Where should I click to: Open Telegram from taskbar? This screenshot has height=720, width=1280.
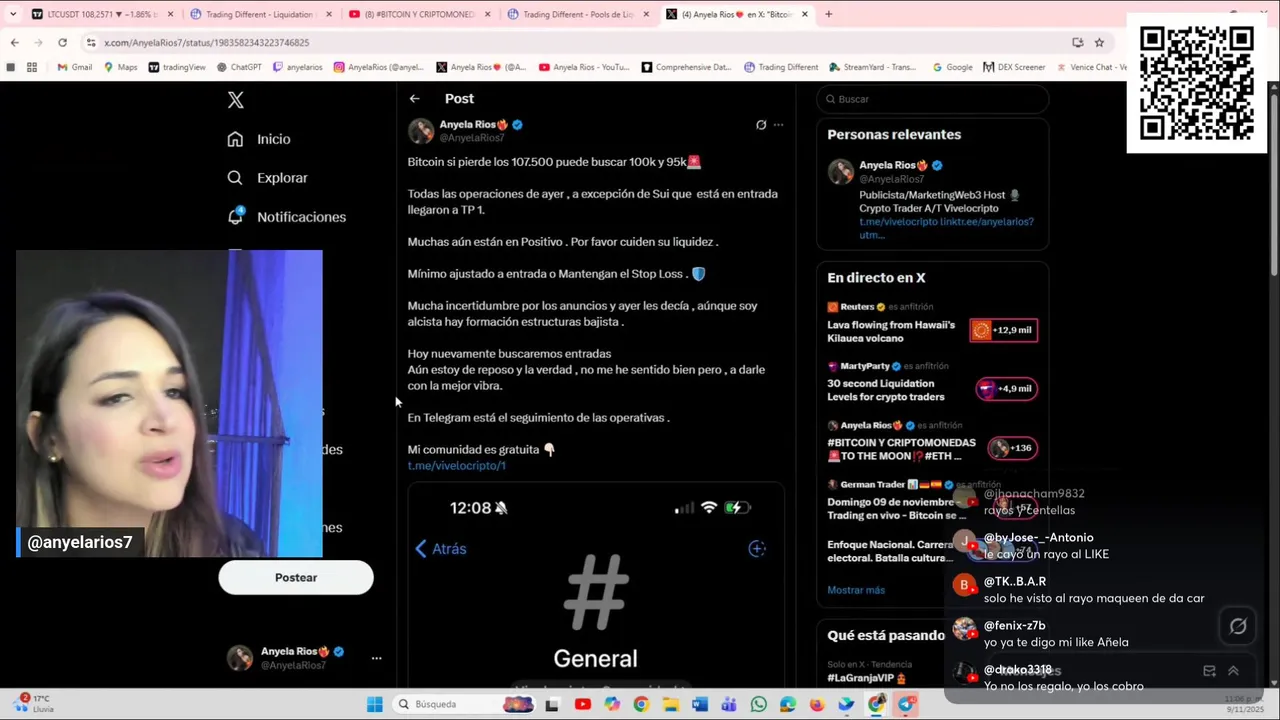pos(906,704)
